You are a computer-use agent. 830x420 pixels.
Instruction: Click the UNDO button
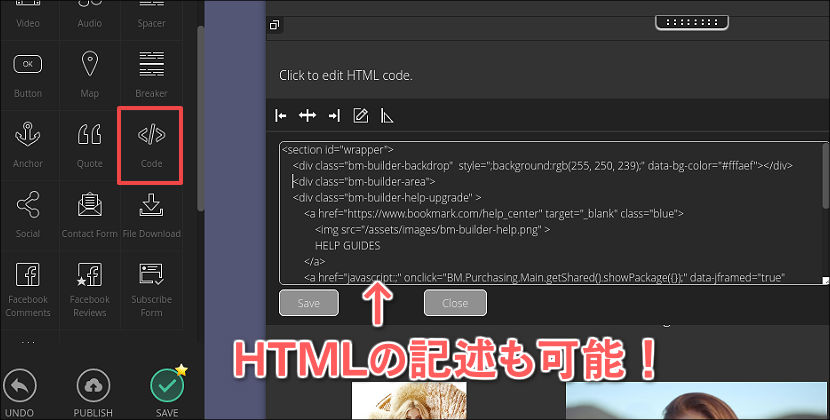click(x=20, y=394)
